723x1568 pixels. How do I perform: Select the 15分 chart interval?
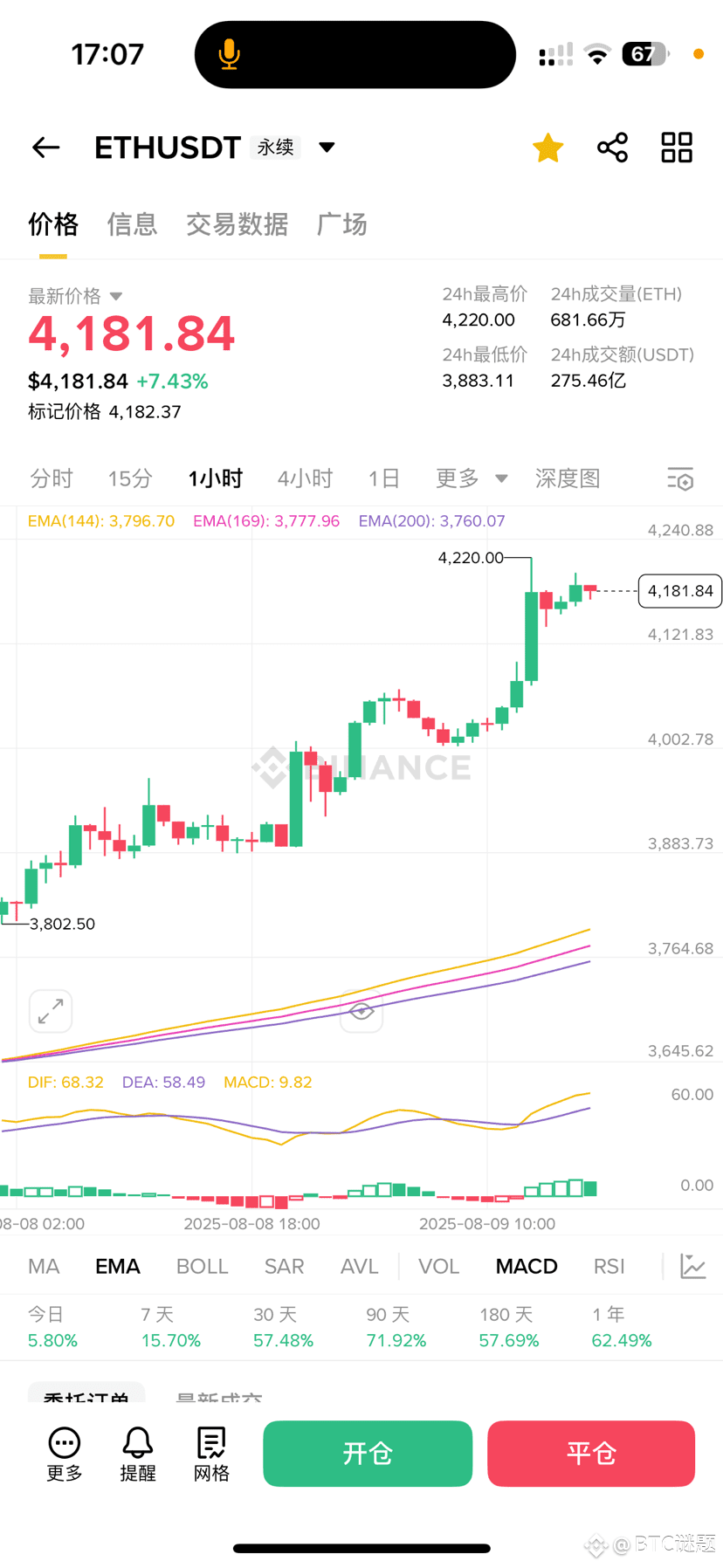click(130, 478)
